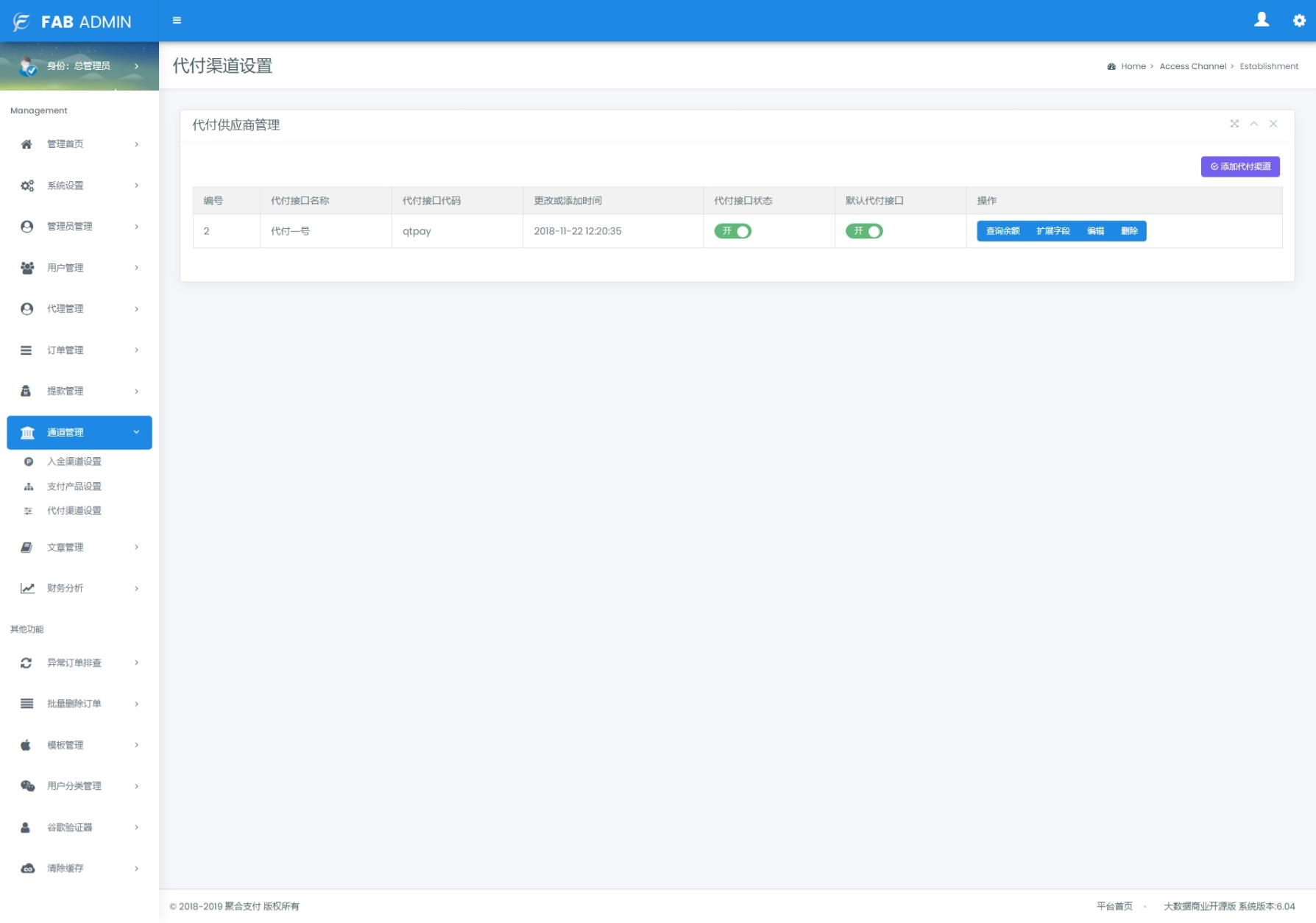
Task: Collapse the 通道管理 menu section
Action: (x=79, y=433)
